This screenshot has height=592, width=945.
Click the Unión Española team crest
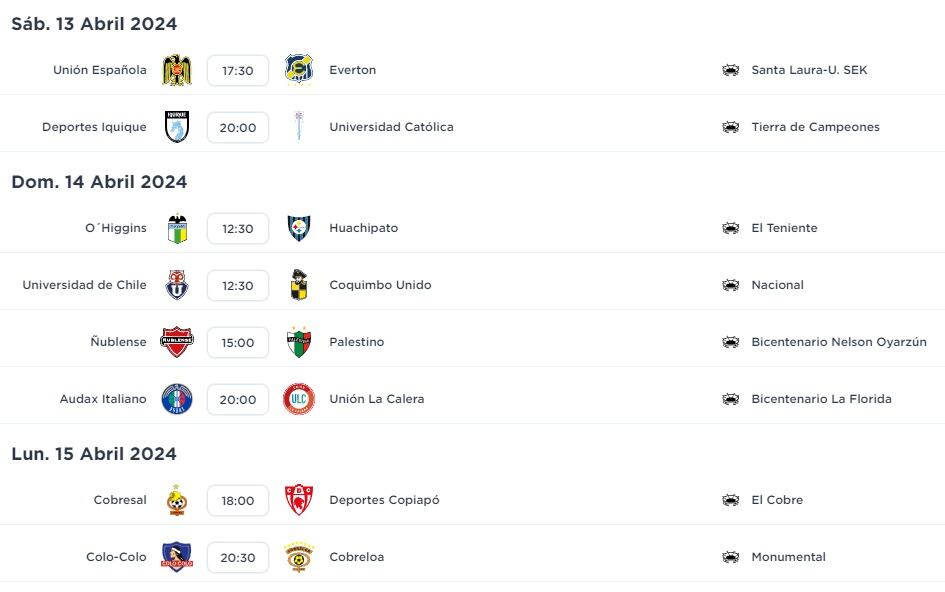[x=177, y=70]
